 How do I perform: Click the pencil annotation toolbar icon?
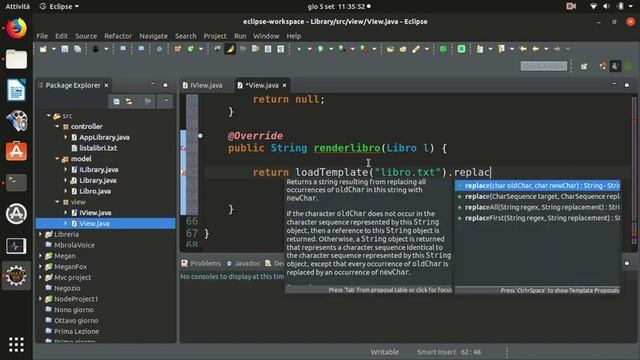tap(416, 49)
